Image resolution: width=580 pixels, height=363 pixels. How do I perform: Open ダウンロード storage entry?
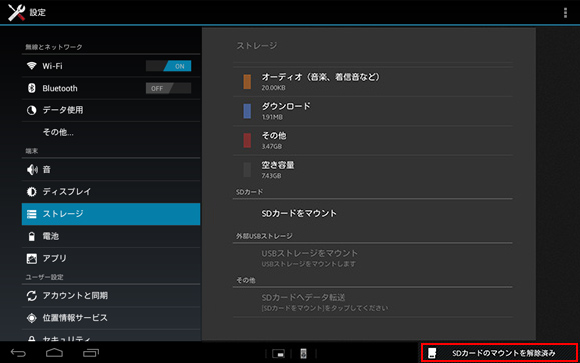(372, 111)
